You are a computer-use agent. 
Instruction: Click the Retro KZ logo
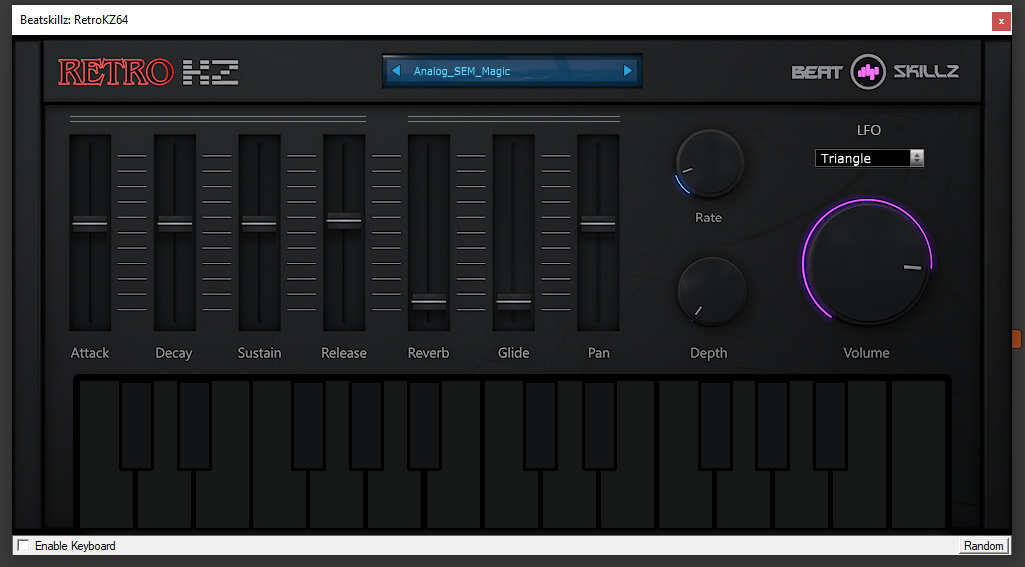pos(148,72)
